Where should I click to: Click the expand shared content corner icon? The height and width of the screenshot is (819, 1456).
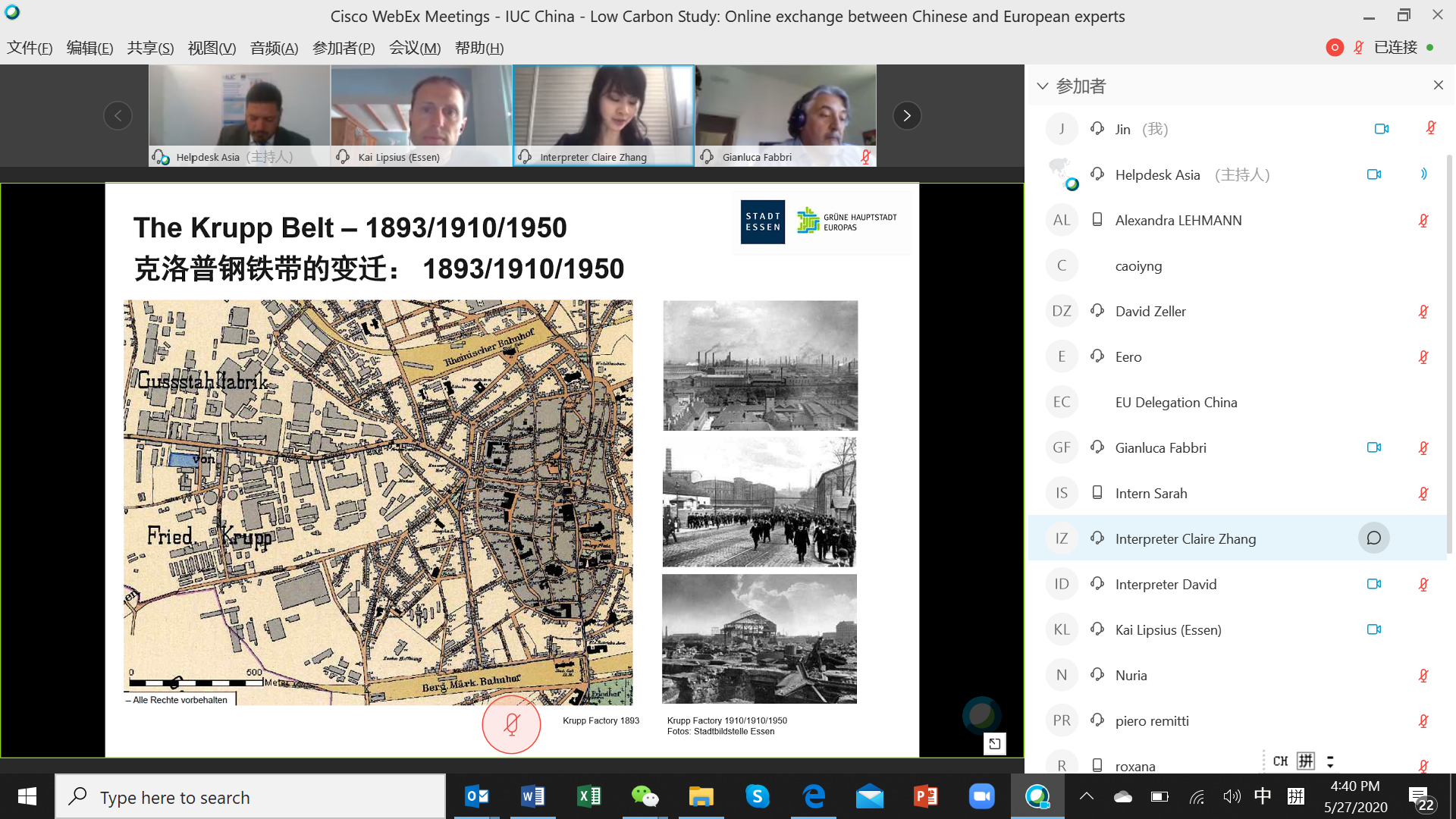pyautogui.click(x=994, y=743)
